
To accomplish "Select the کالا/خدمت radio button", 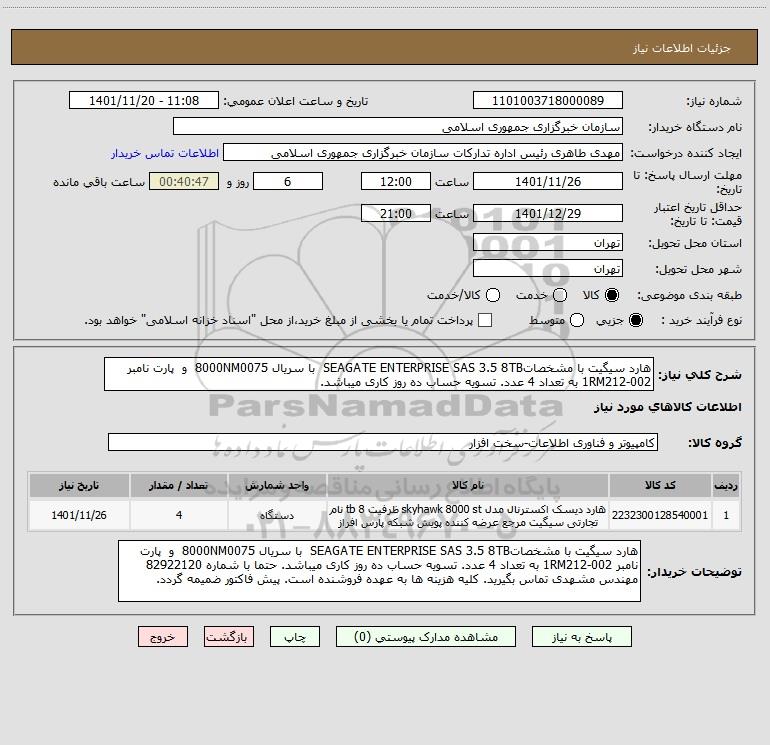I will tap(493, 295).
